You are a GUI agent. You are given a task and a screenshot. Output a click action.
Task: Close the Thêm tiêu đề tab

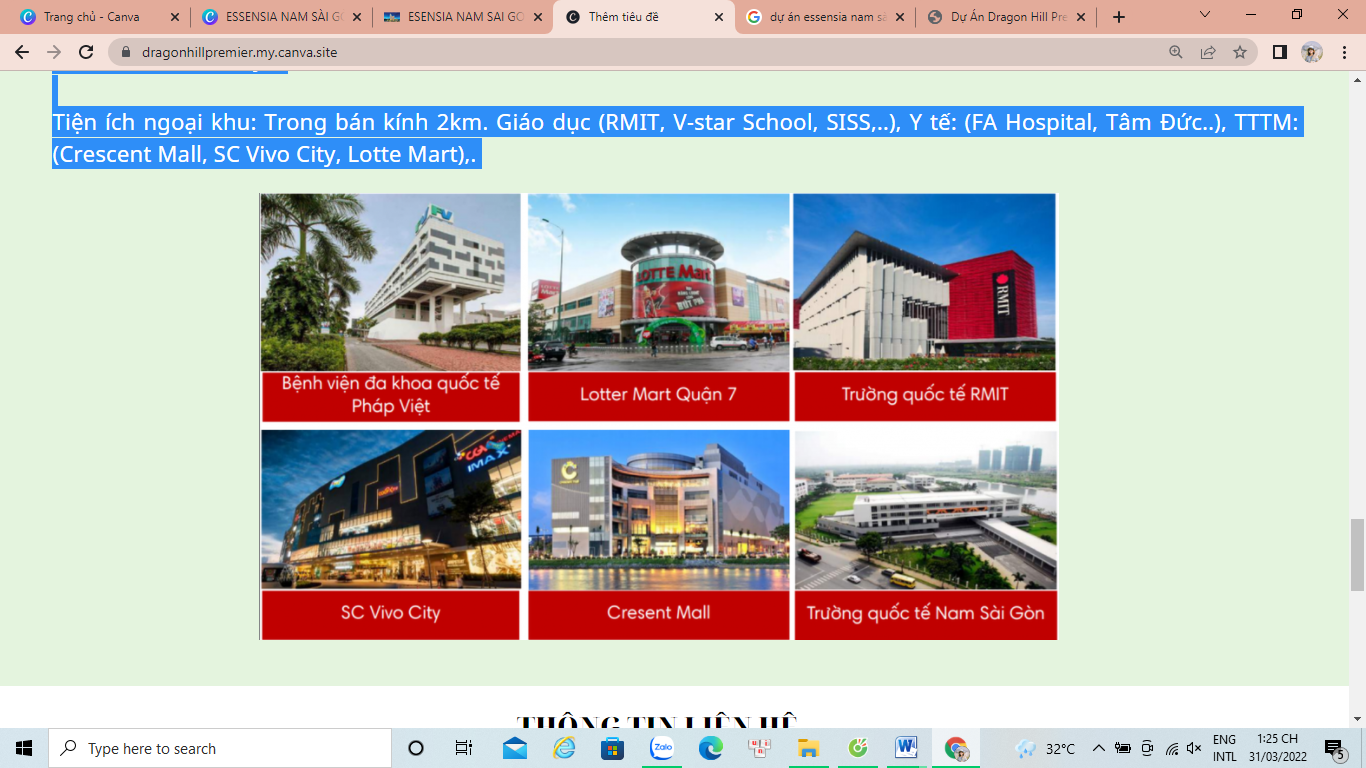click(x=719, y=17)
